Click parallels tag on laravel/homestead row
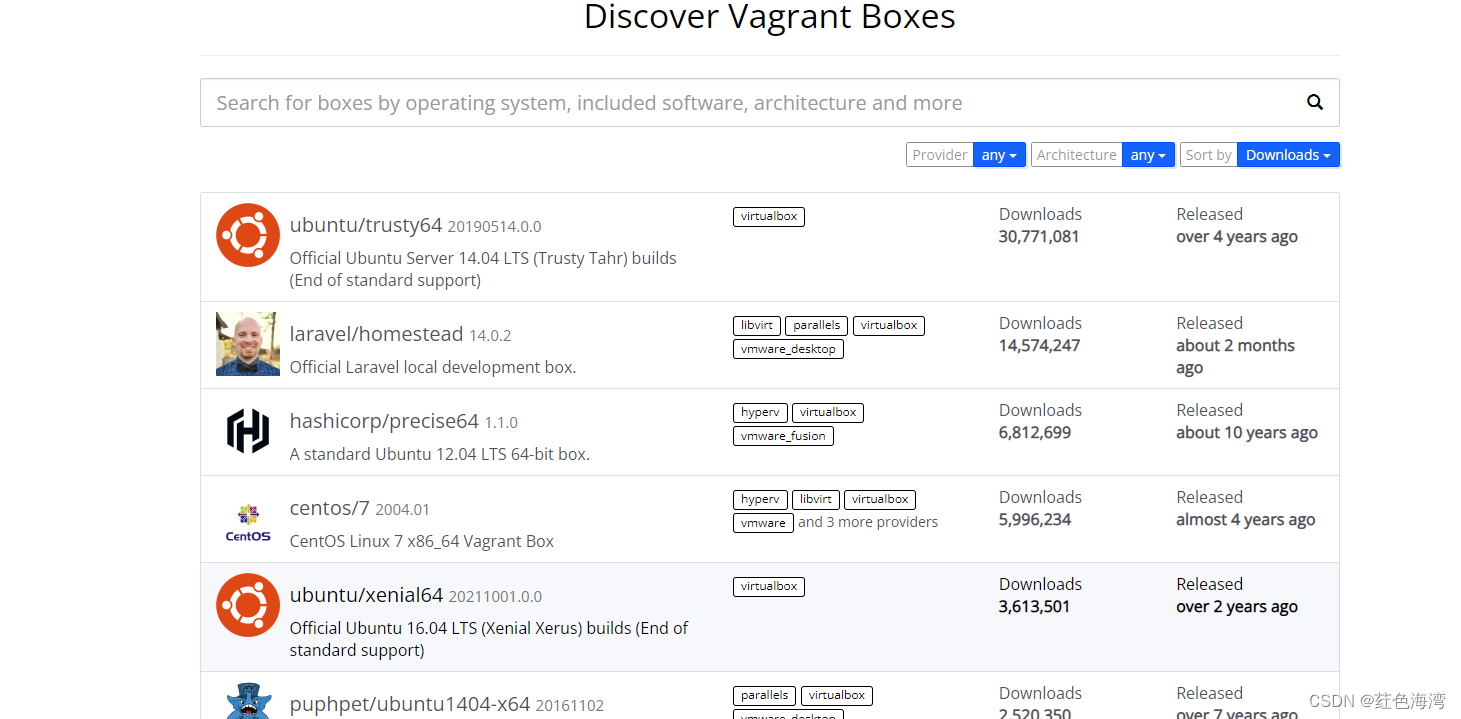Image resolution: width=1461 pixels, height=719 pixels. [x=817, y=325]
